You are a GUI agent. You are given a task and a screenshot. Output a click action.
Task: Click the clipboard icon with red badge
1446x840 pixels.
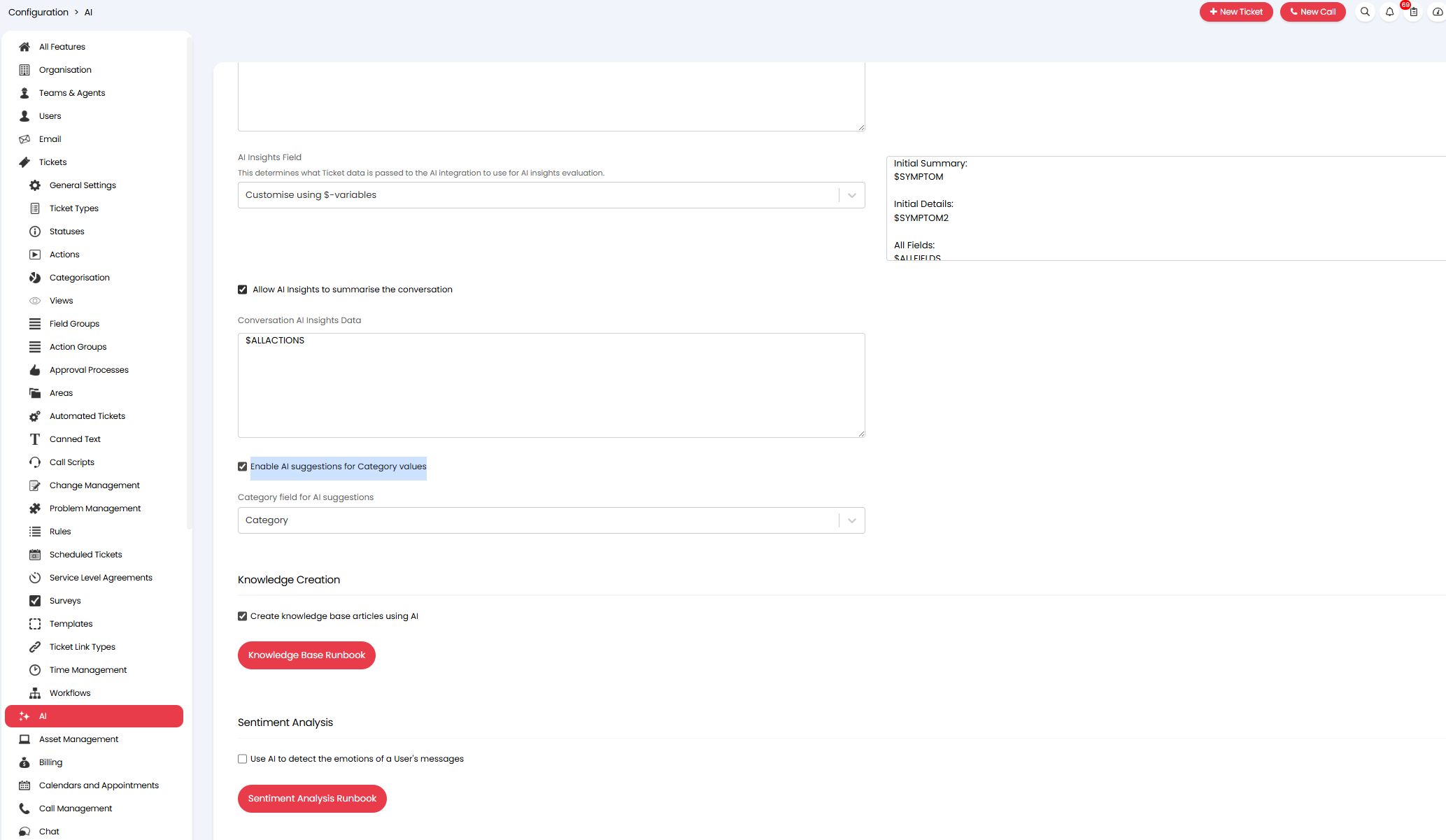click(1413, 12)
